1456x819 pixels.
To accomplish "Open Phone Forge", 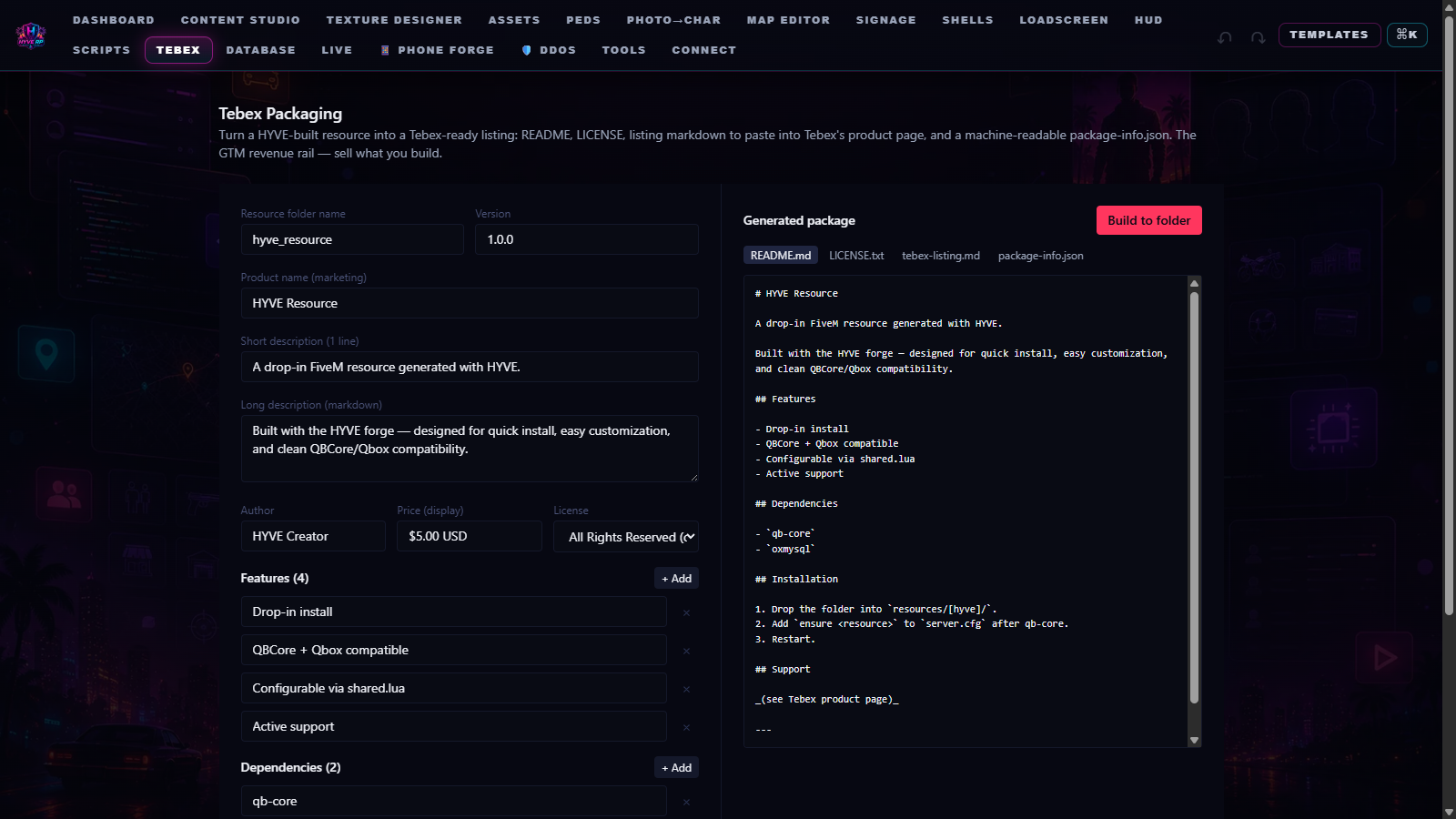I will (438, 50).
